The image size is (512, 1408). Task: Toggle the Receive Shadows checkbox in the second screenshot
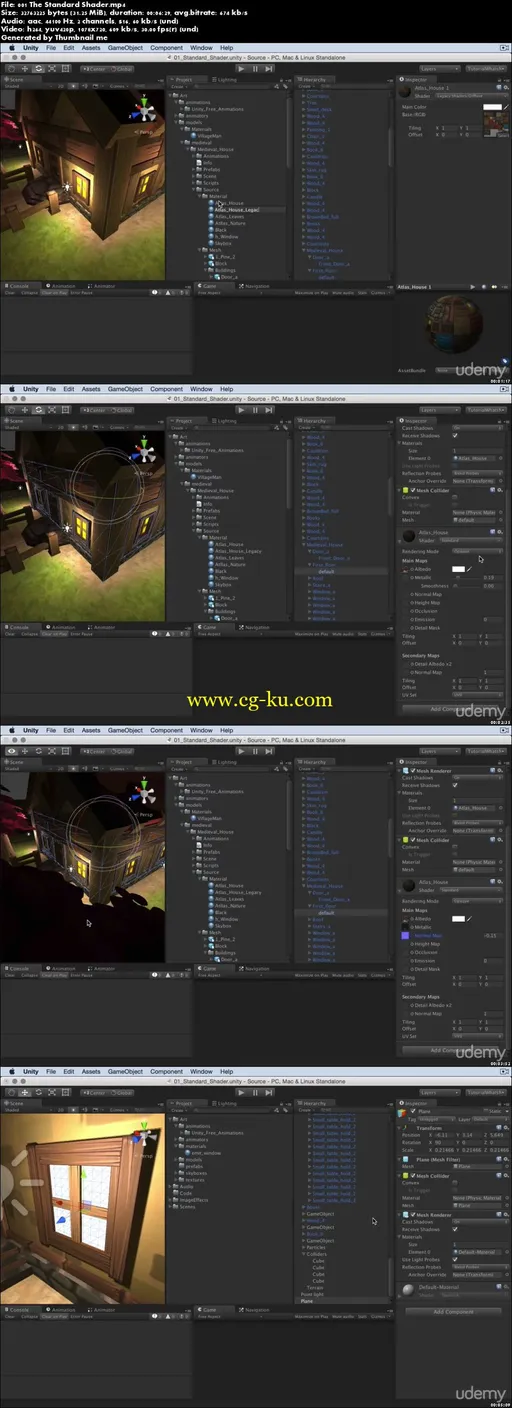pyautogui.click(x=455, y=436)
